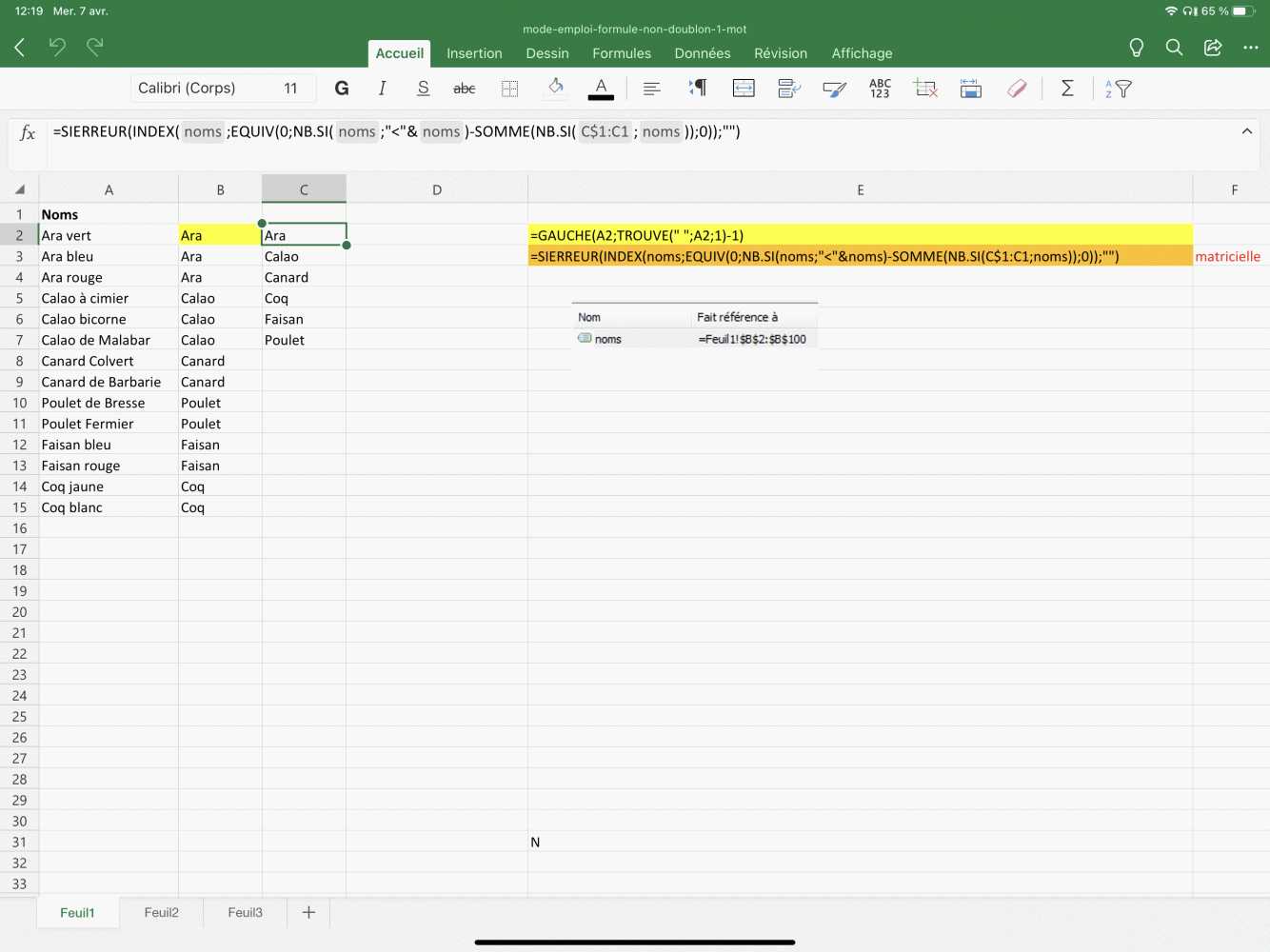Click the lightbulb Tell Me icon
This screenshot has height=952, width=1270.
pos(1136,48)
